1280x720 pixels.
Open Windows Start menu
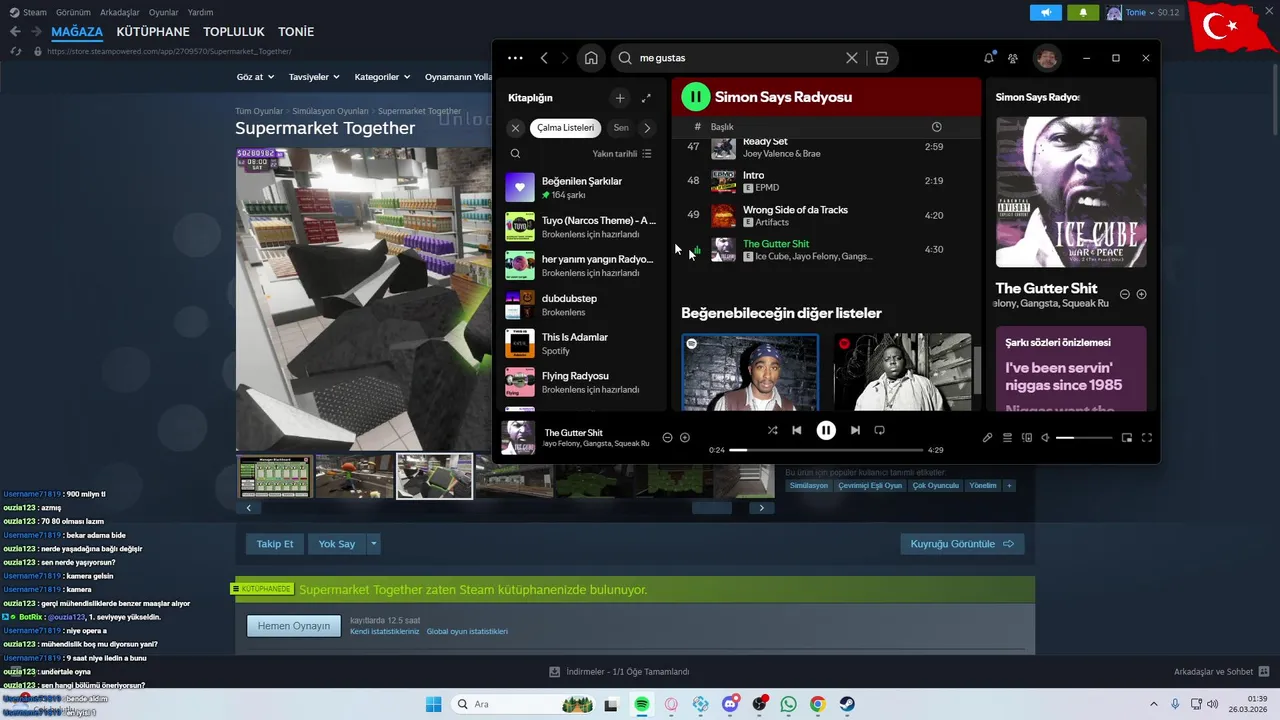tap(433, 704)
